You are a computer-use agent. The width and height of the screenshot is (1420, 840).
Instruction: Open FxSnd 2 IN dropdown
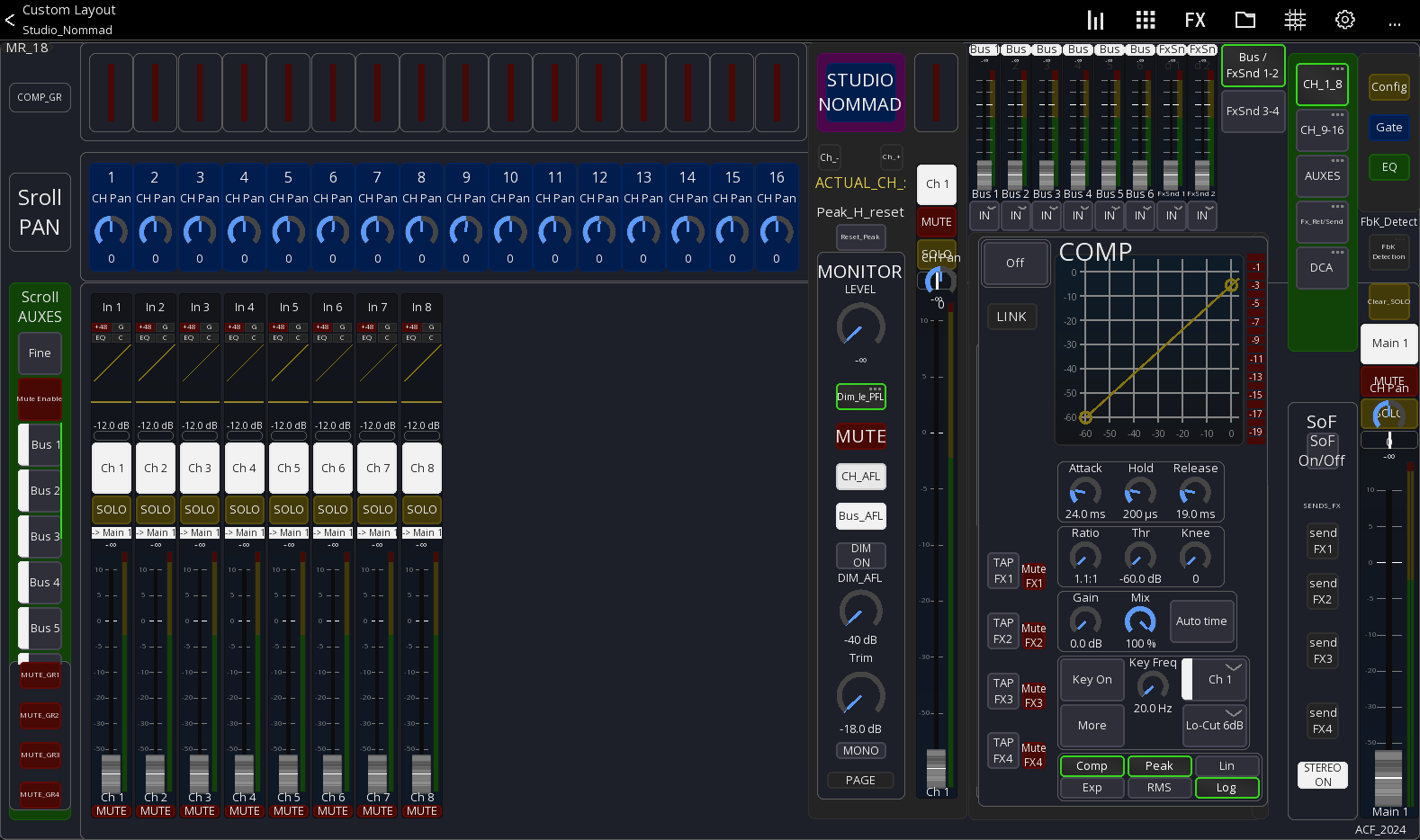(x=1202, y=215)
